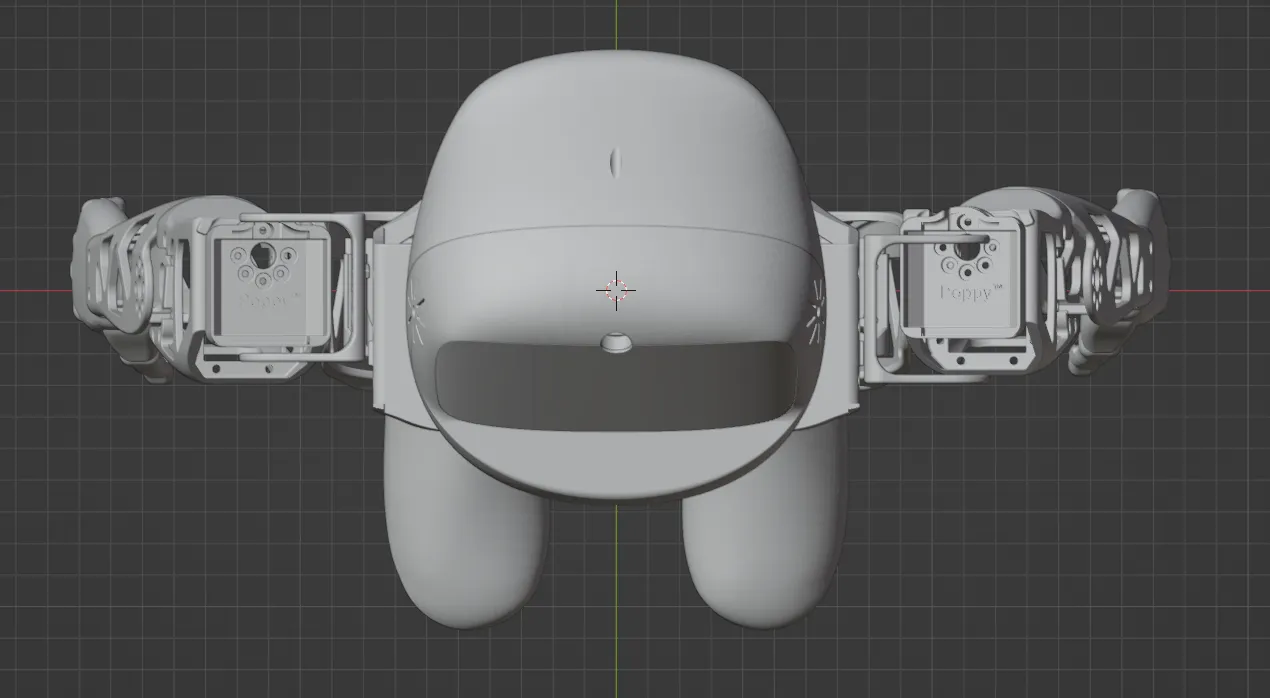Select the robot foot on the left side
This screenshot has width=1270, height=698.
464,525
